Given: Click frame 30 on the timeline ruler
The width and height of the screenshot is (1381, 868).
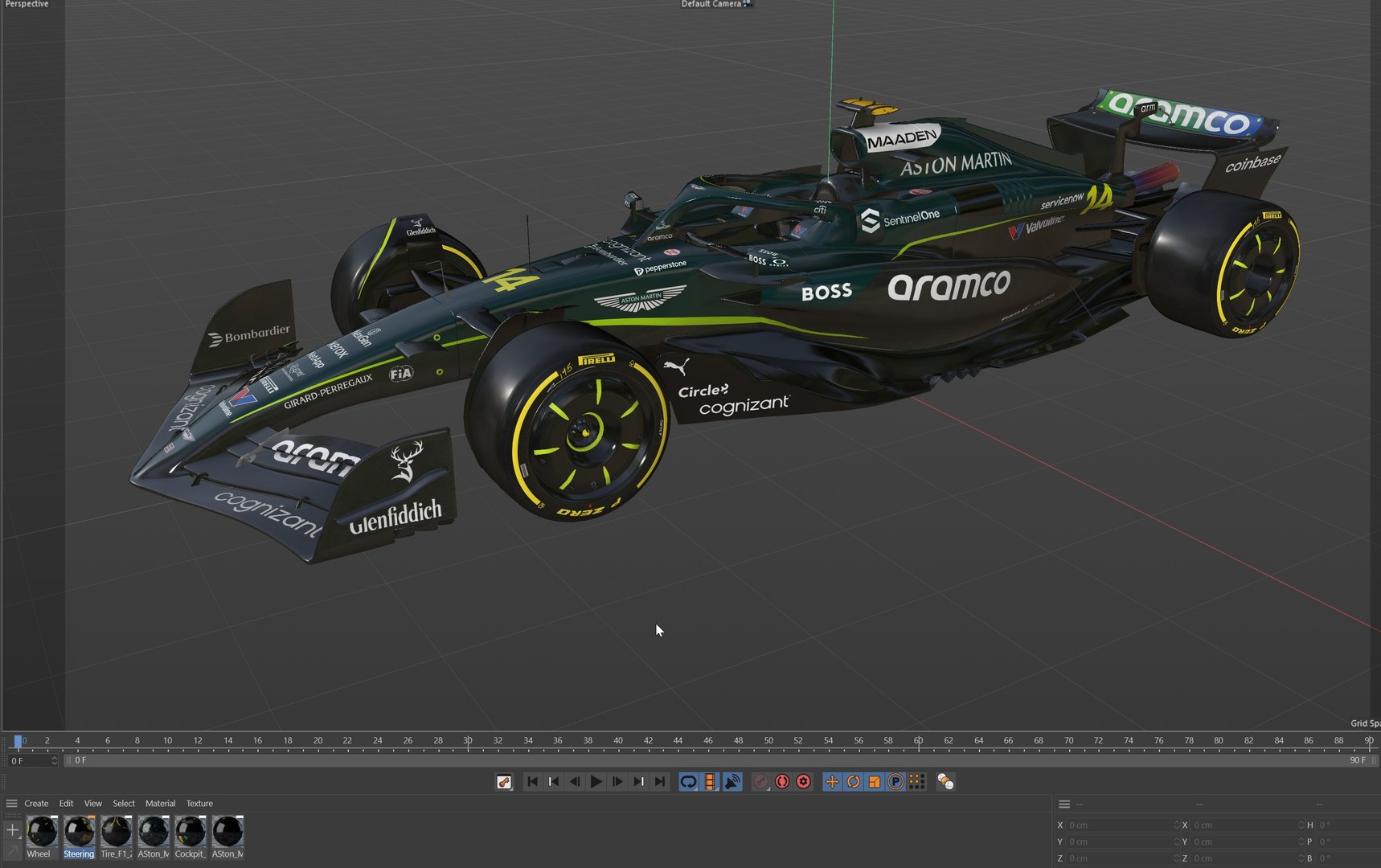Looking at the screenshot, I should (468, 741).
